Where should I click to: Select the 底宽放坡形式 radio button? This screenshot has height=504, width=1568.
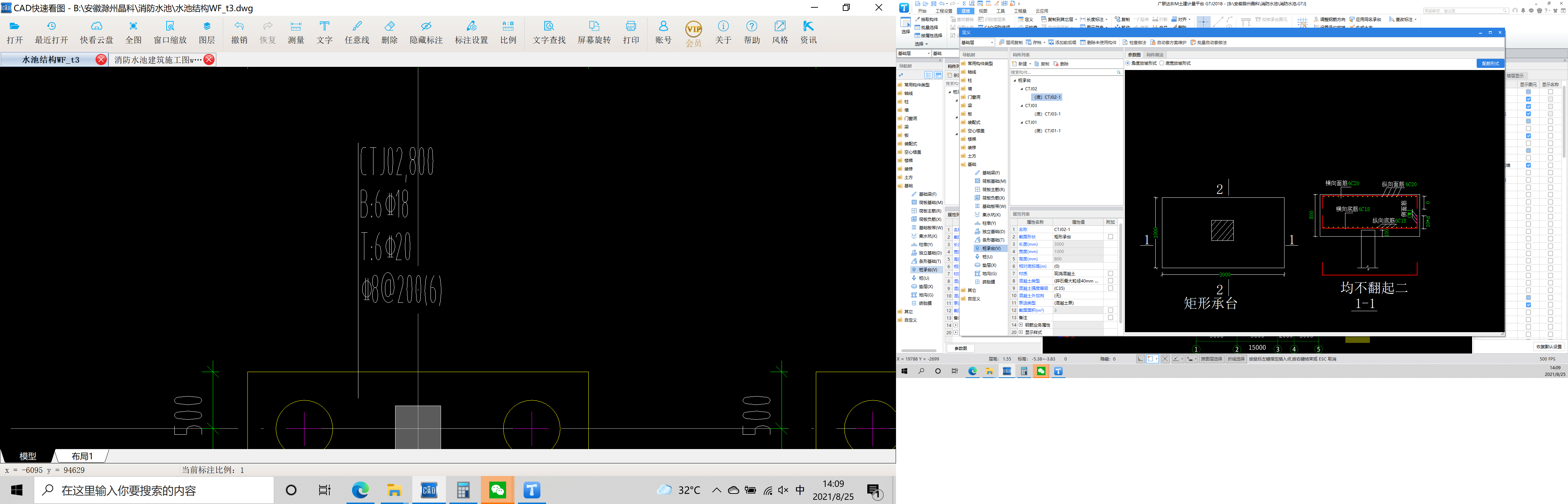[1162, 63]
